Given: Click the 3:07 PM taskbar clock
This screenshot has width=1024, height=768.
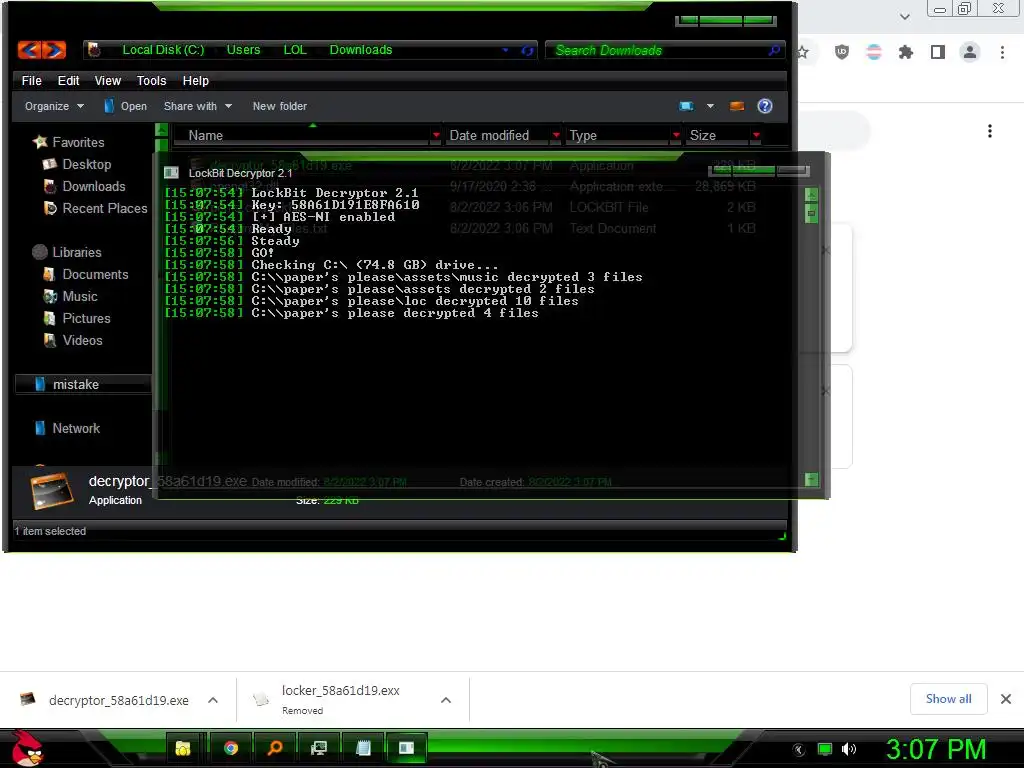Looking at the screenshot, I should pos(935,749).
